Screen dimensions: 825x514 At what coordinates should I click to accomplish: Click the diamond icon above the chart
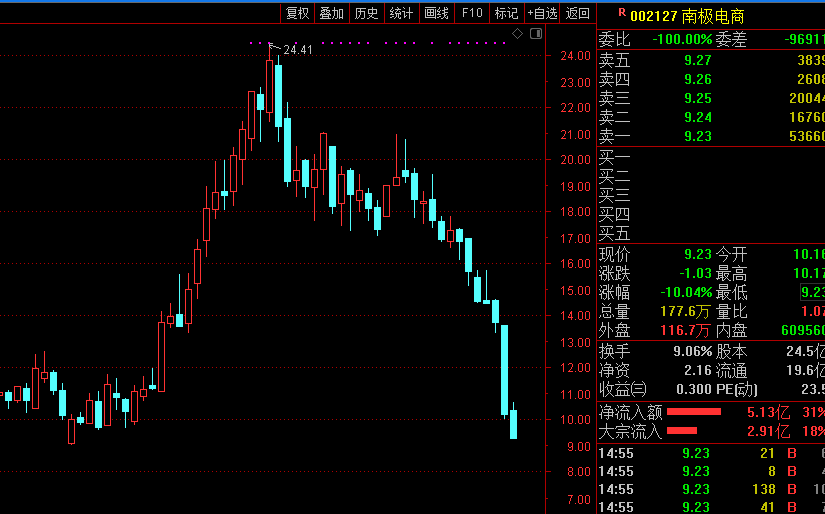click(x=518, y=34)
